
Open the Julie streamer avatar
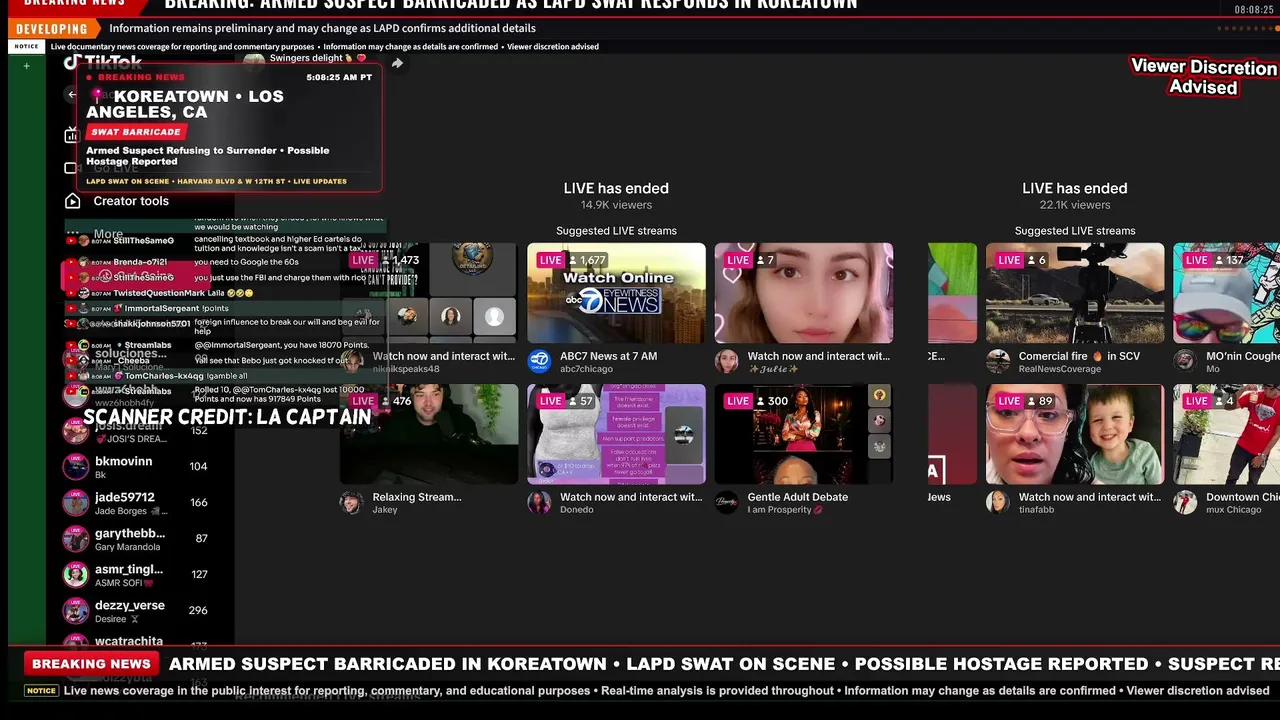click(x=727, y=362)
